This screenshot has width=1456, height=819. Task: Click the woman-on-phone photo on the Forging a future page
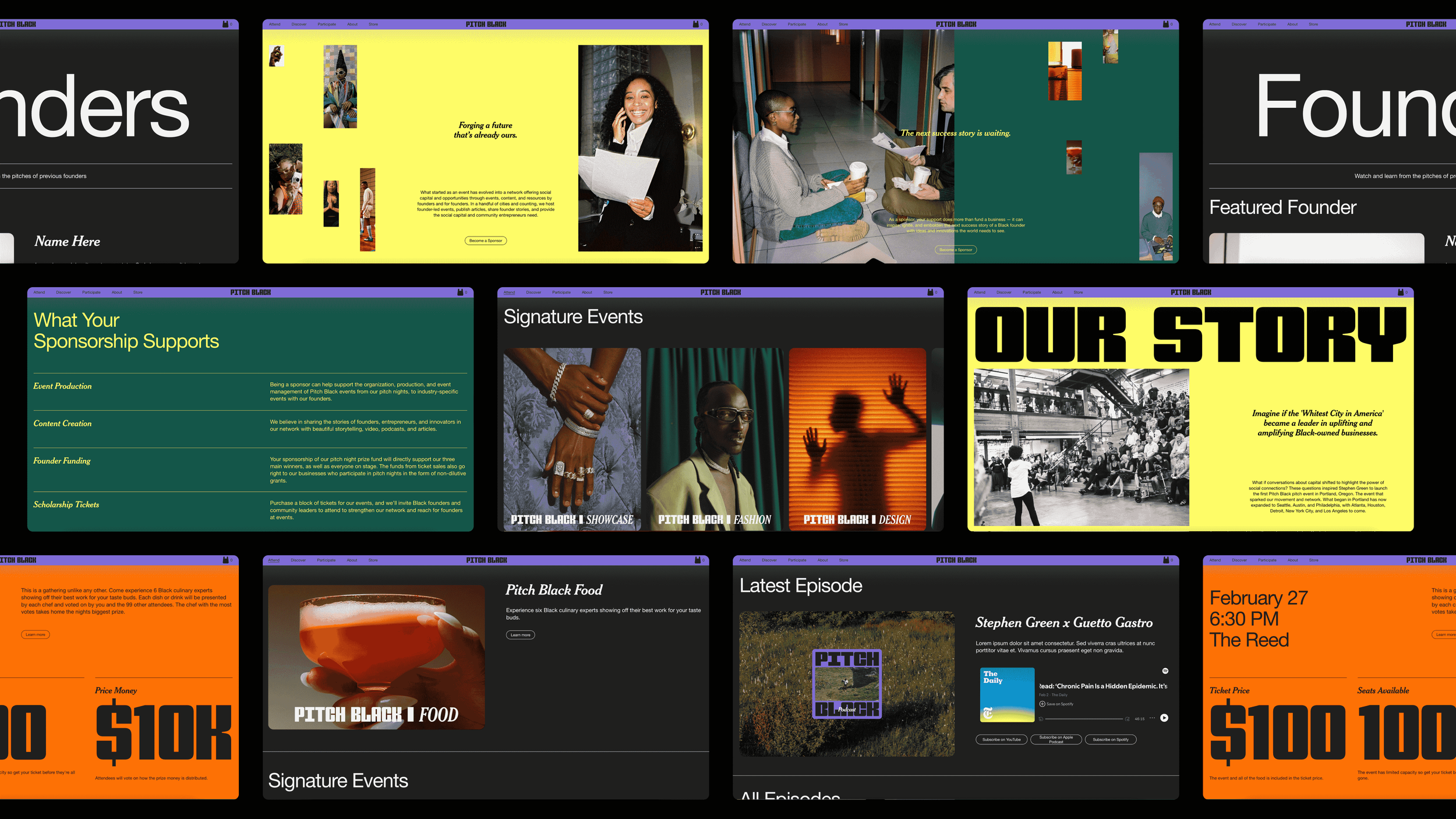pos(640,149)
